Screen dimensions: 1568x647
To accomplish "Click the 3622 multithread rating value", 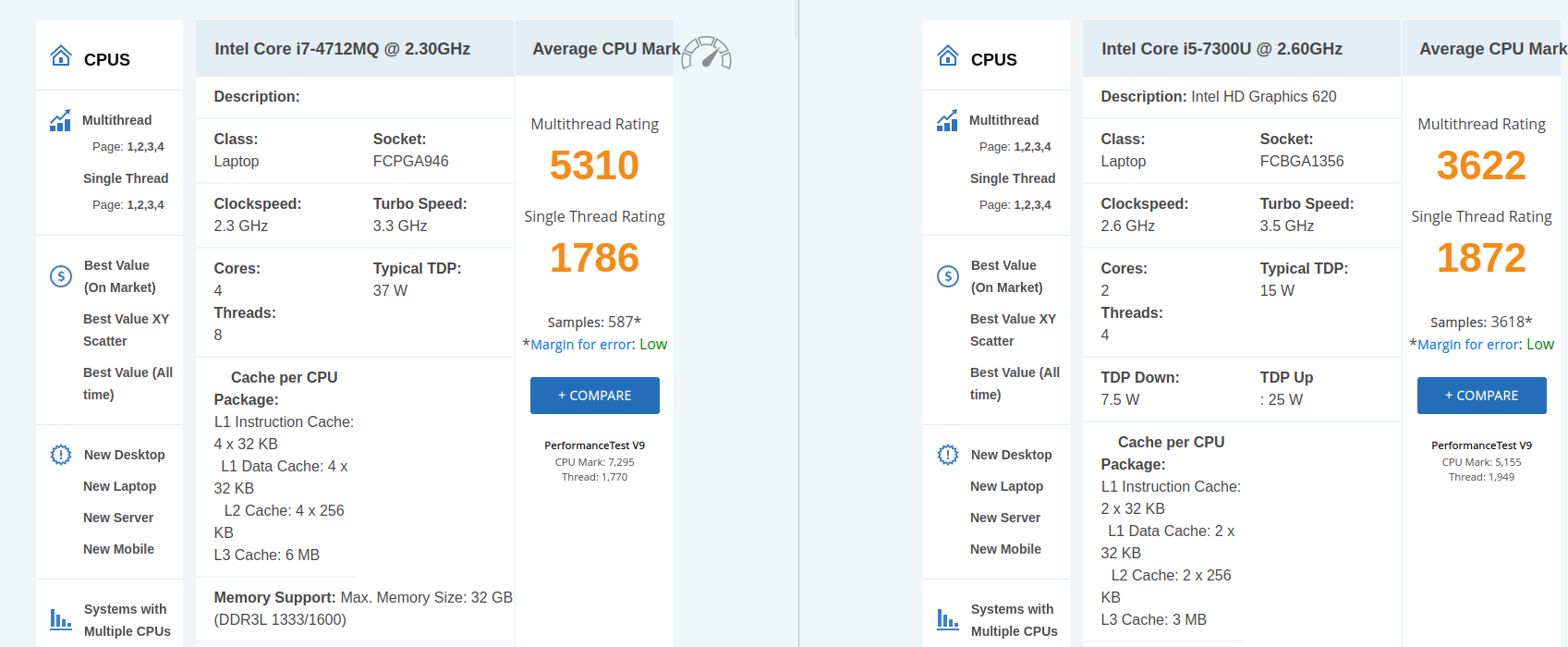I will (1481, 165).
